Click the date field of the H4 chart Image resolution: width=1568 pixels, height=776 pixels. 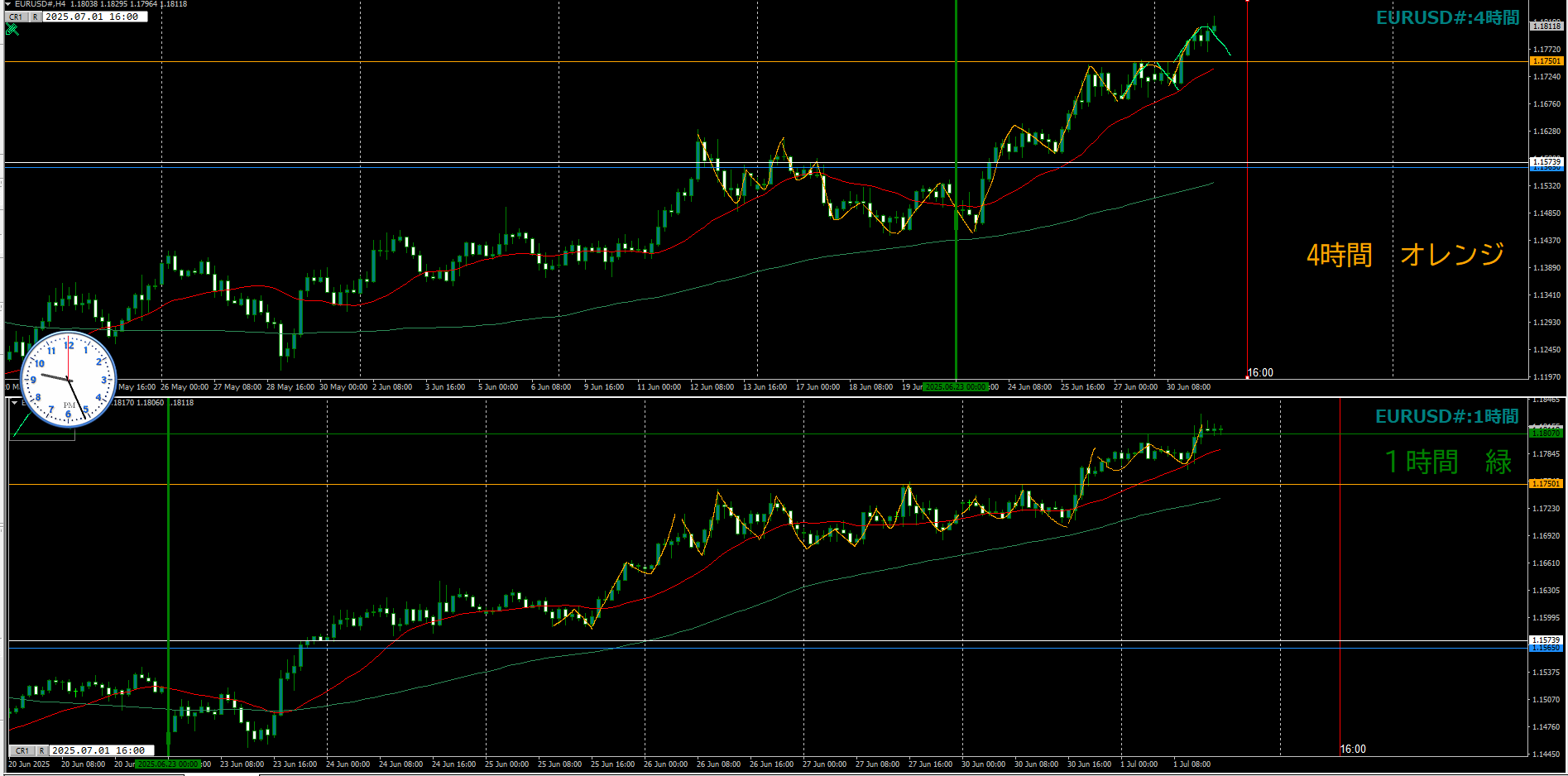click(95, 17)
